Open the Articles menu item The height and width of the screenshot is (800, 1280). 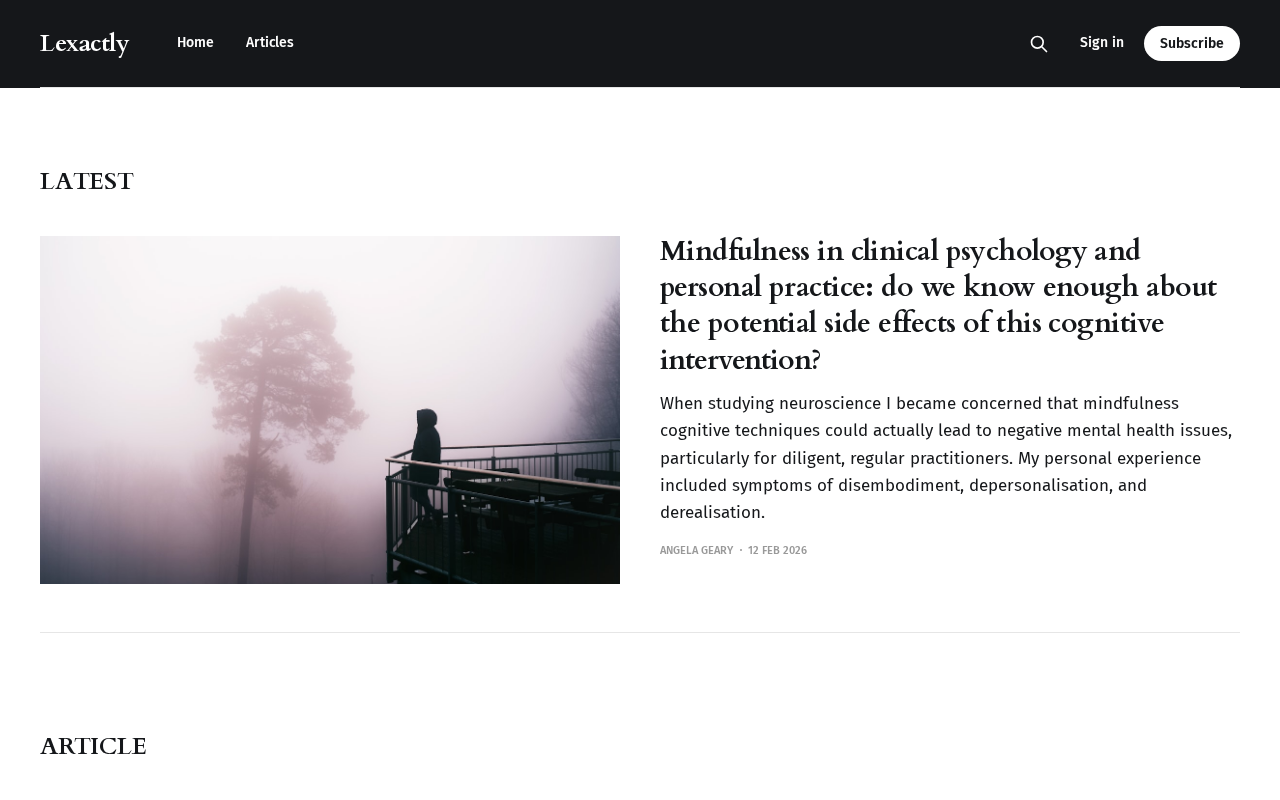pyautogui.click(x=270, y=43)
